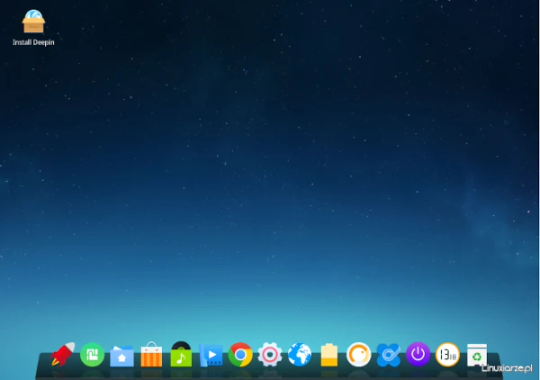Open the file manager home folder icon
Image resolution: width=540 pixels, height=380 pixels.
pos(122,356)
